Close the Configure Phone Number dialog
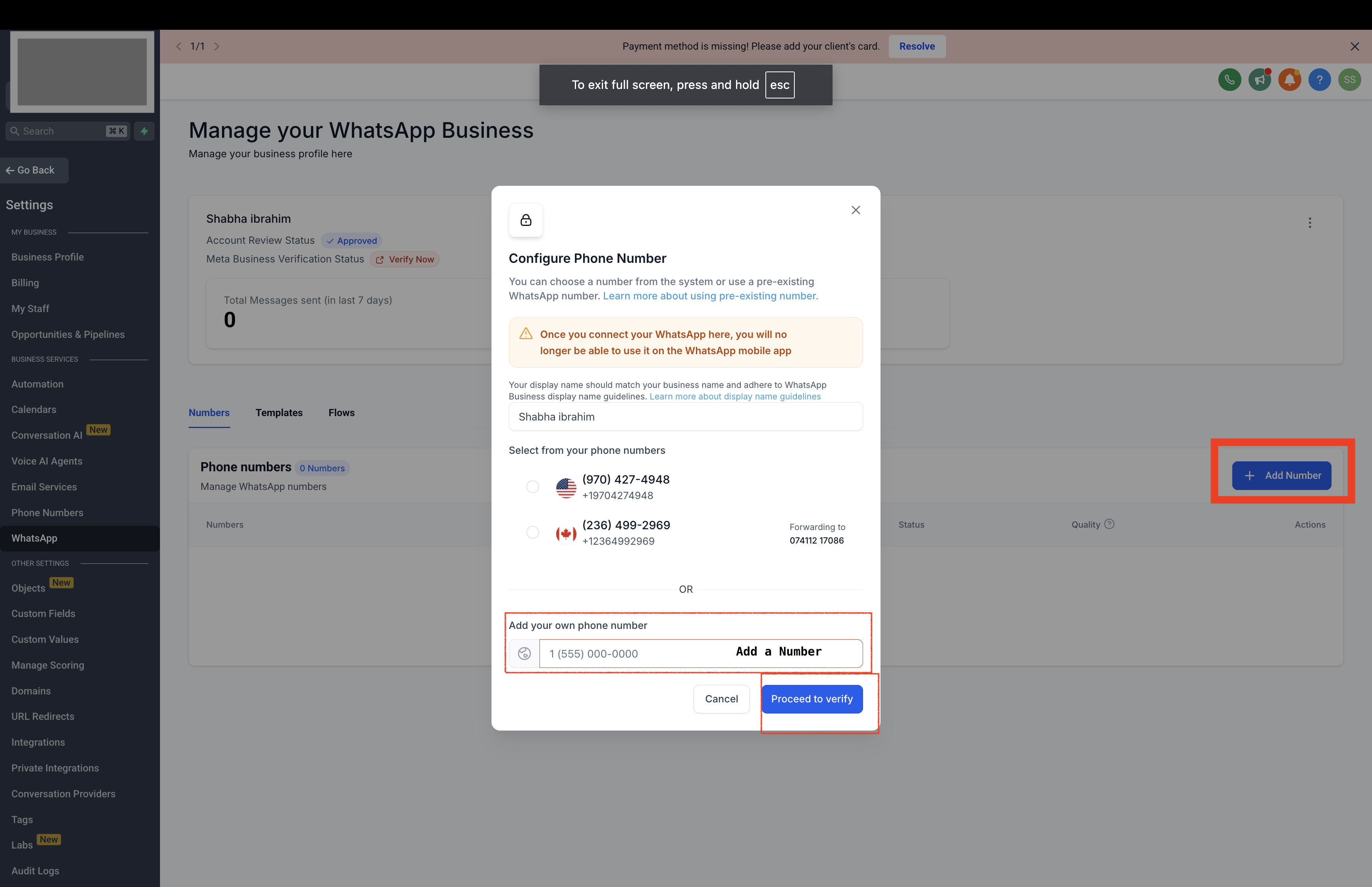The width and height of the screenshot is (1372, 887). 856,210
